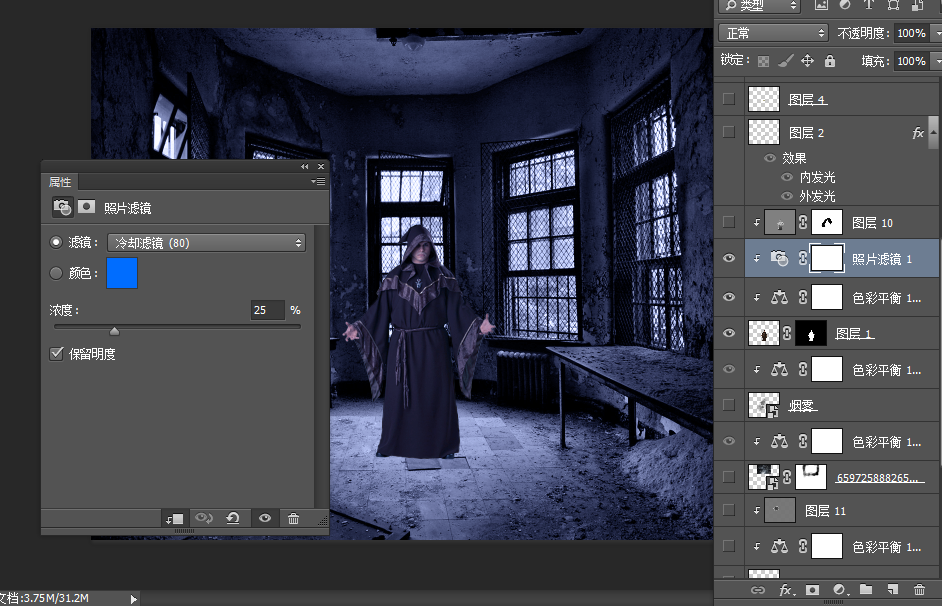Screen dimensions: 942x606
Task: Click the 属性 panel tab
Action: pos(60,182)
